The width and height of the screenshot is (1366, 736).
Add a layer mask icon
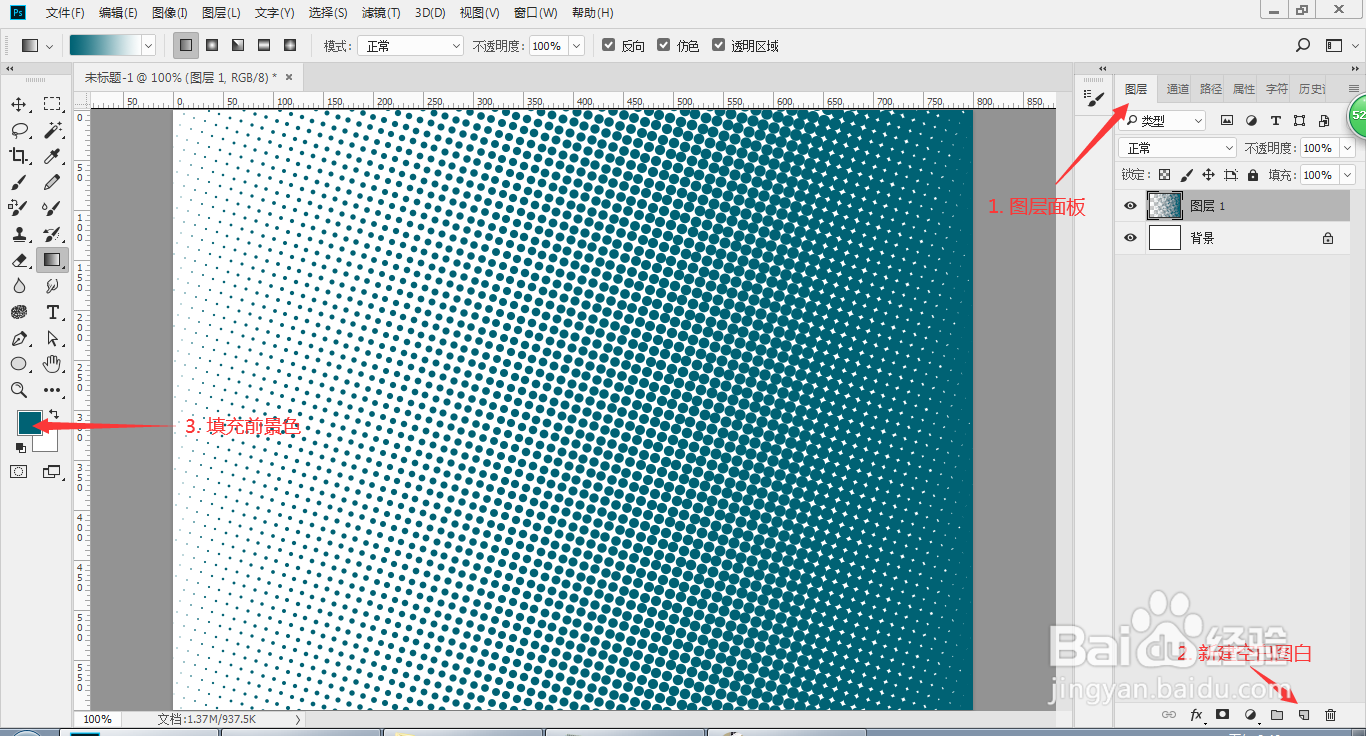point(1222,715)
